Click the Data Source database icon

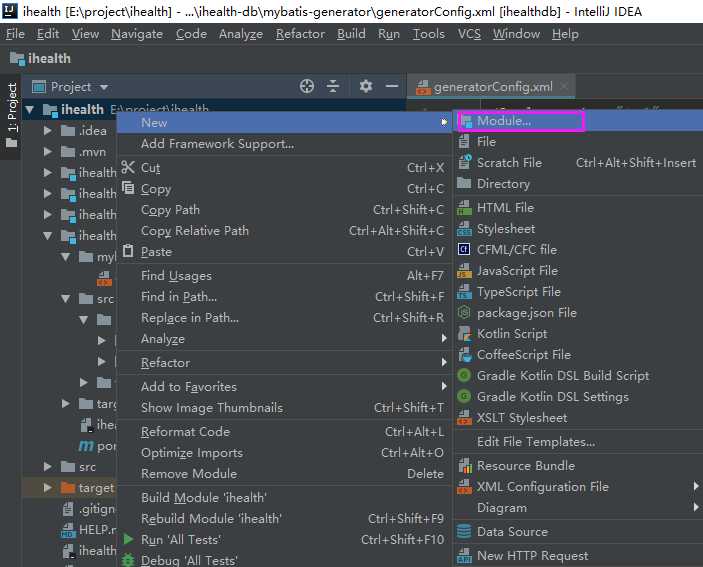click(x=464, y=532)
